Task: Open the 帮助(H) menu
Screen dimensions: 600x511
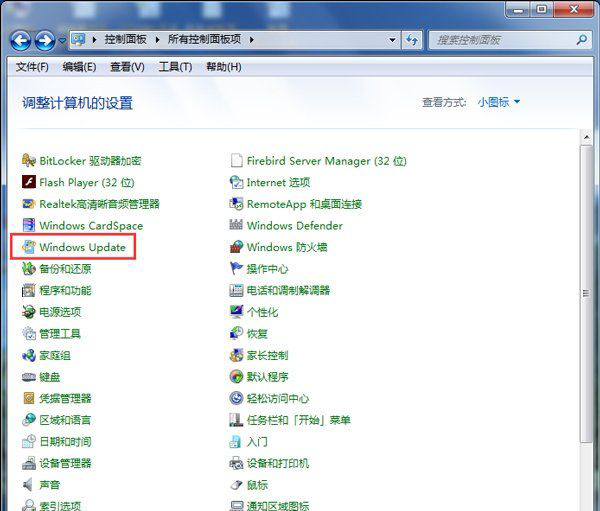Action: [223, 67]
